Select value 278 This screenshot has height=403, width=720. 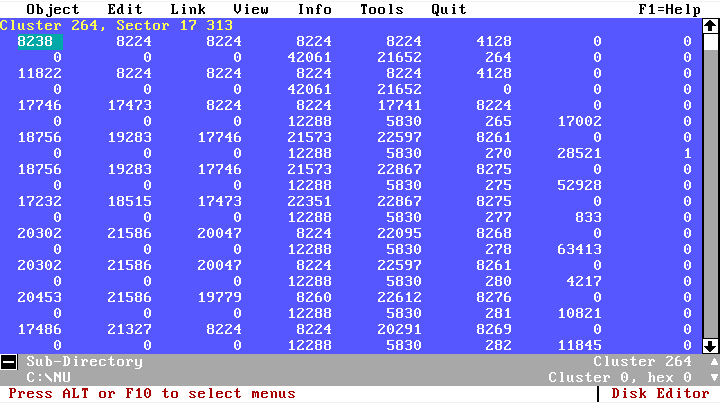click(498, 249)
